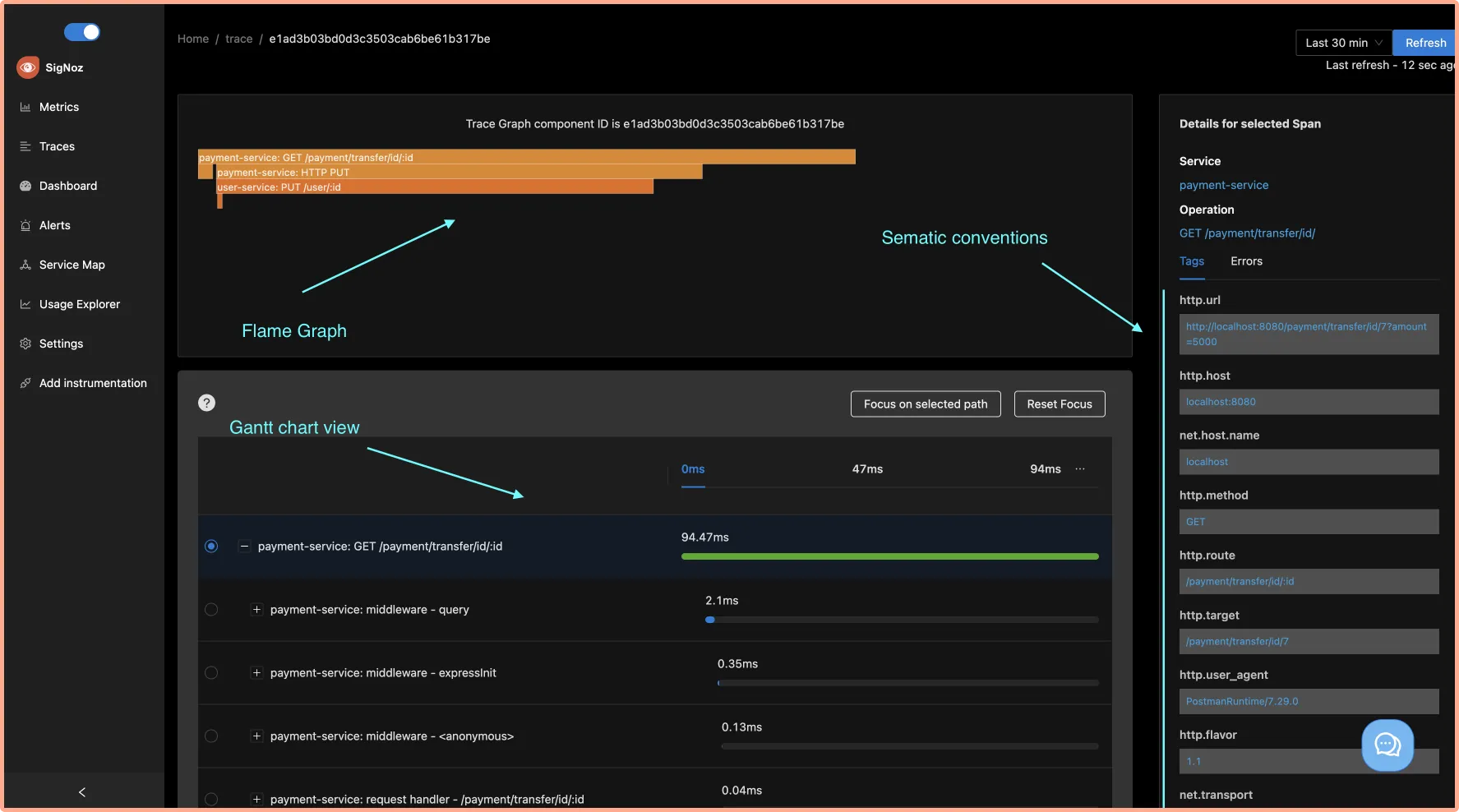Click the Refresh button
The width and height of the screenshot is (1459, 812).
tap(1425, 43)
